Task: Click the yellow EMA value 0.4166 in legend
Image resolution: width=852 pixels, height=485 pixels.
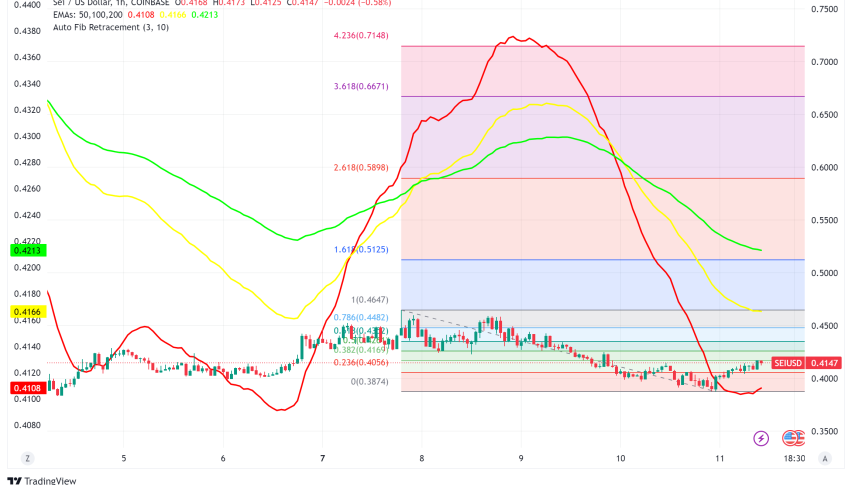Action: click(173, 15)
